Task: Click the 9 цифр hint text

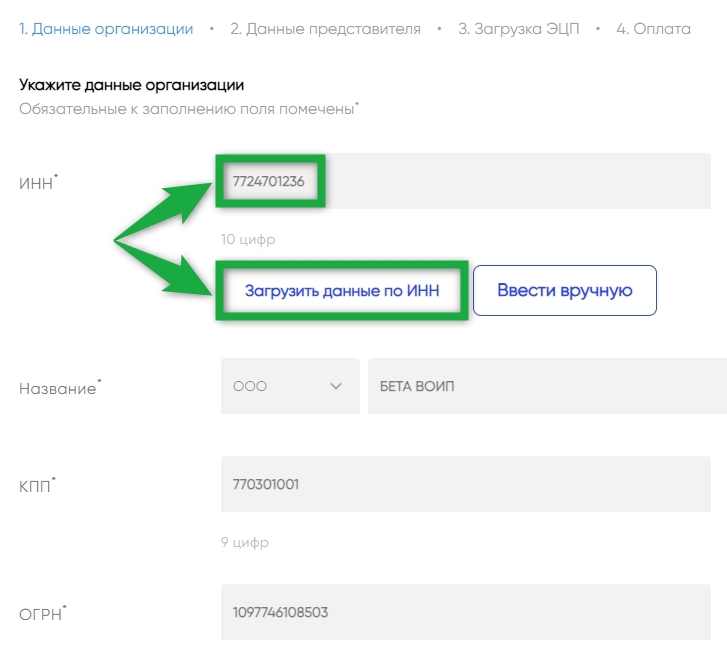Action: click(244, 542)
